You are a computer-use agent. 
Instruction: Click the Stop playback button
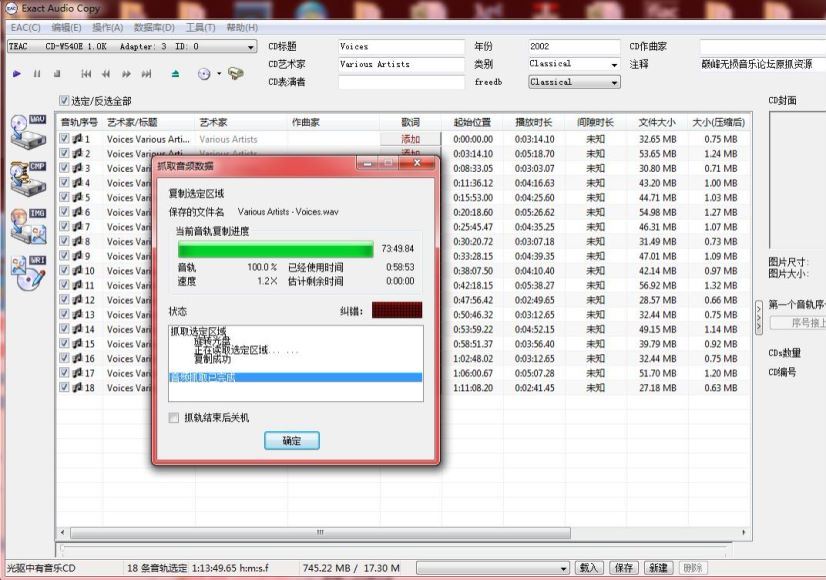57,74
